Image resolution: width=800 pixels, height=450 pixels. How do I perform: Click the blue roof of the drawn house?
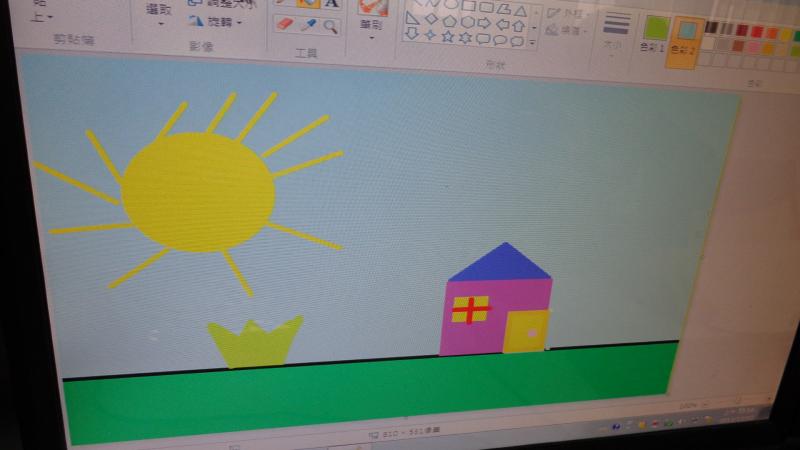(503, 263)
